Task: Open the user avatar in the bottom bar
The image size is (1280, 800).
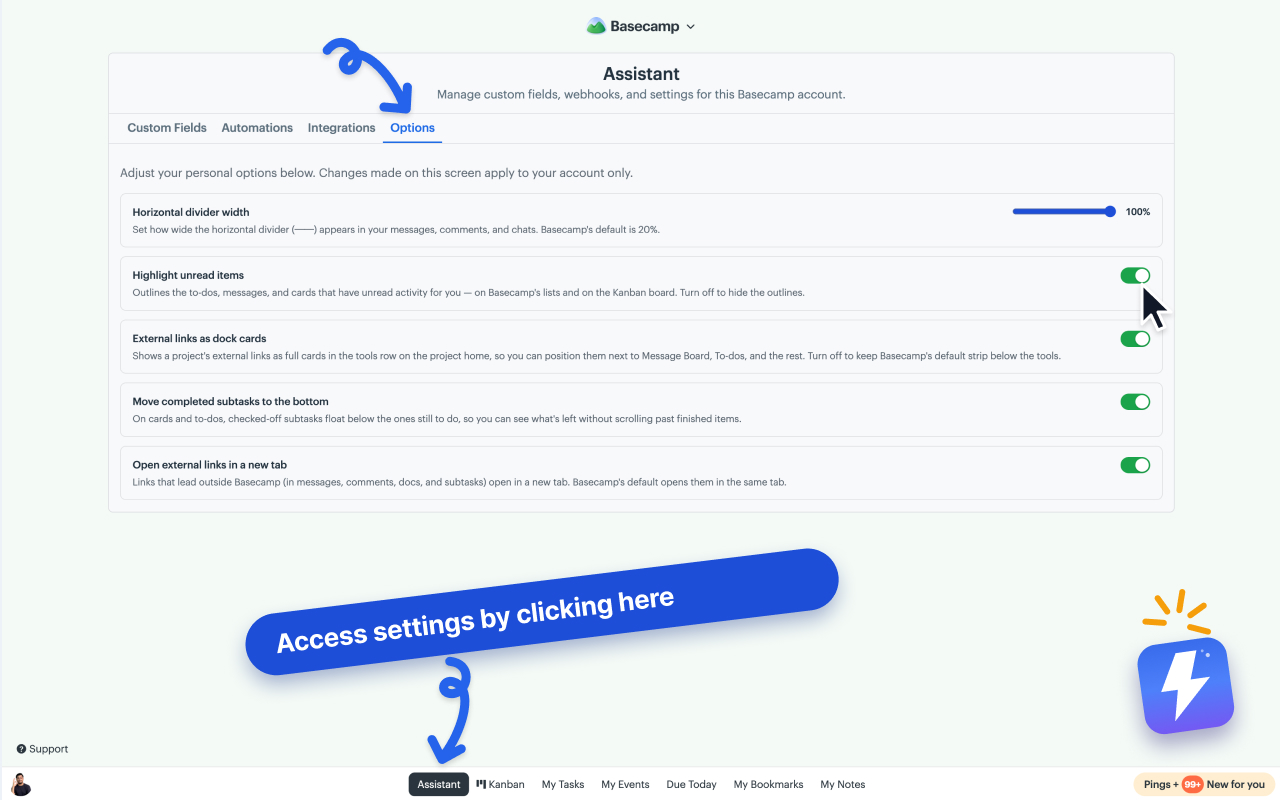Action: (x=21, y=784)
